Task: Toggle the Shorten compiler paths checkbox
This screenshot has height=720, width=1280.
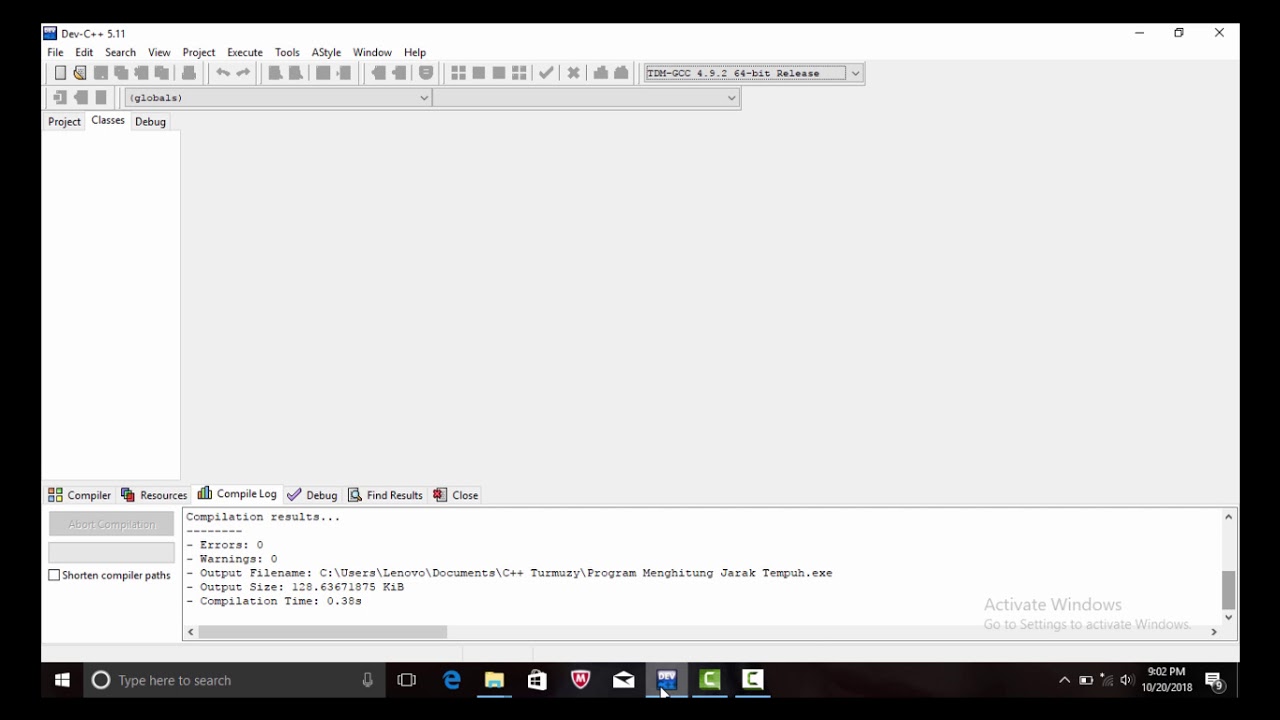Action: 54,575
